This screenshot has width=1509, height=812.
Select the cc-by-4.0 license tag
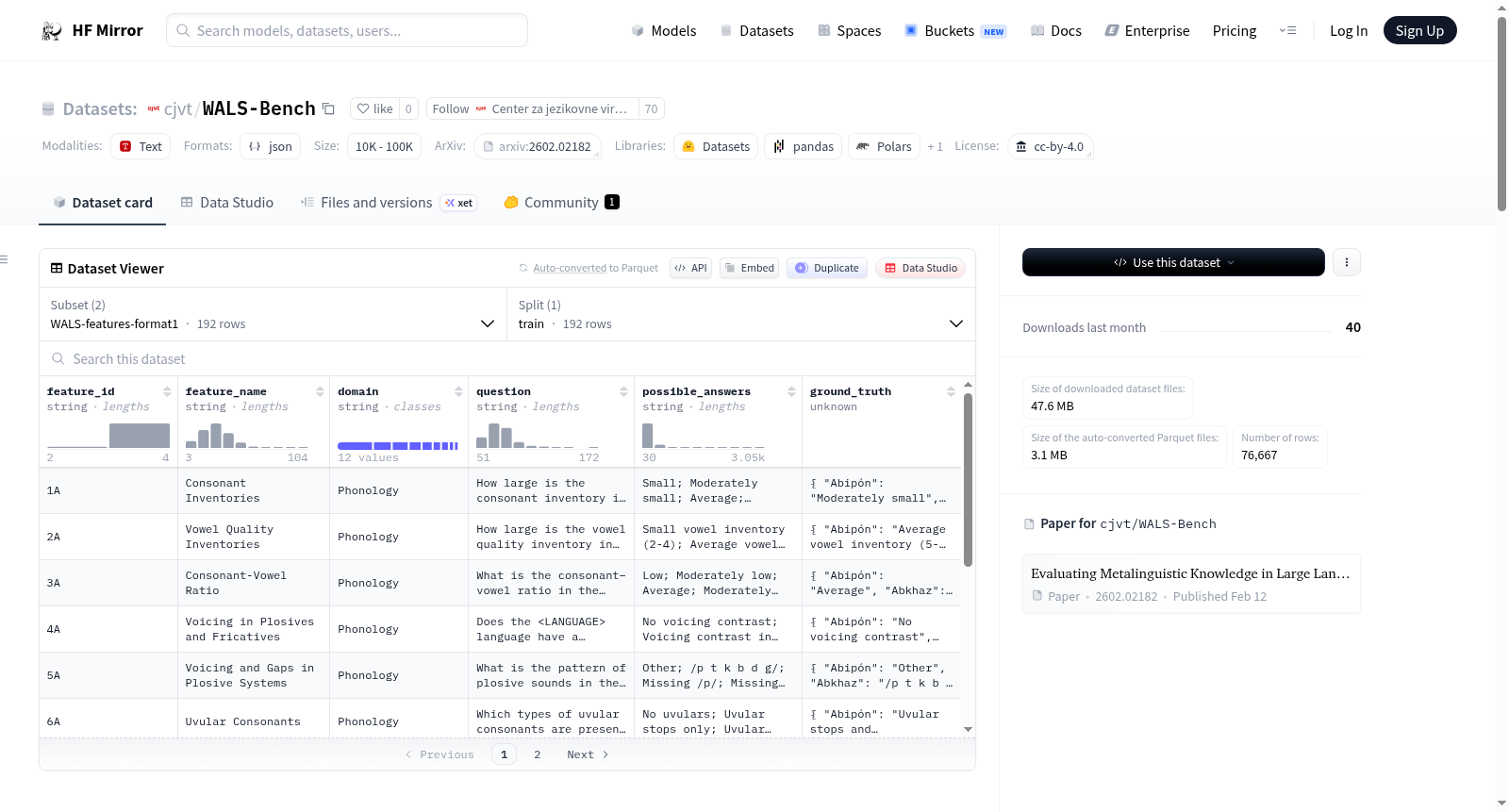(x=1050, y=146)
